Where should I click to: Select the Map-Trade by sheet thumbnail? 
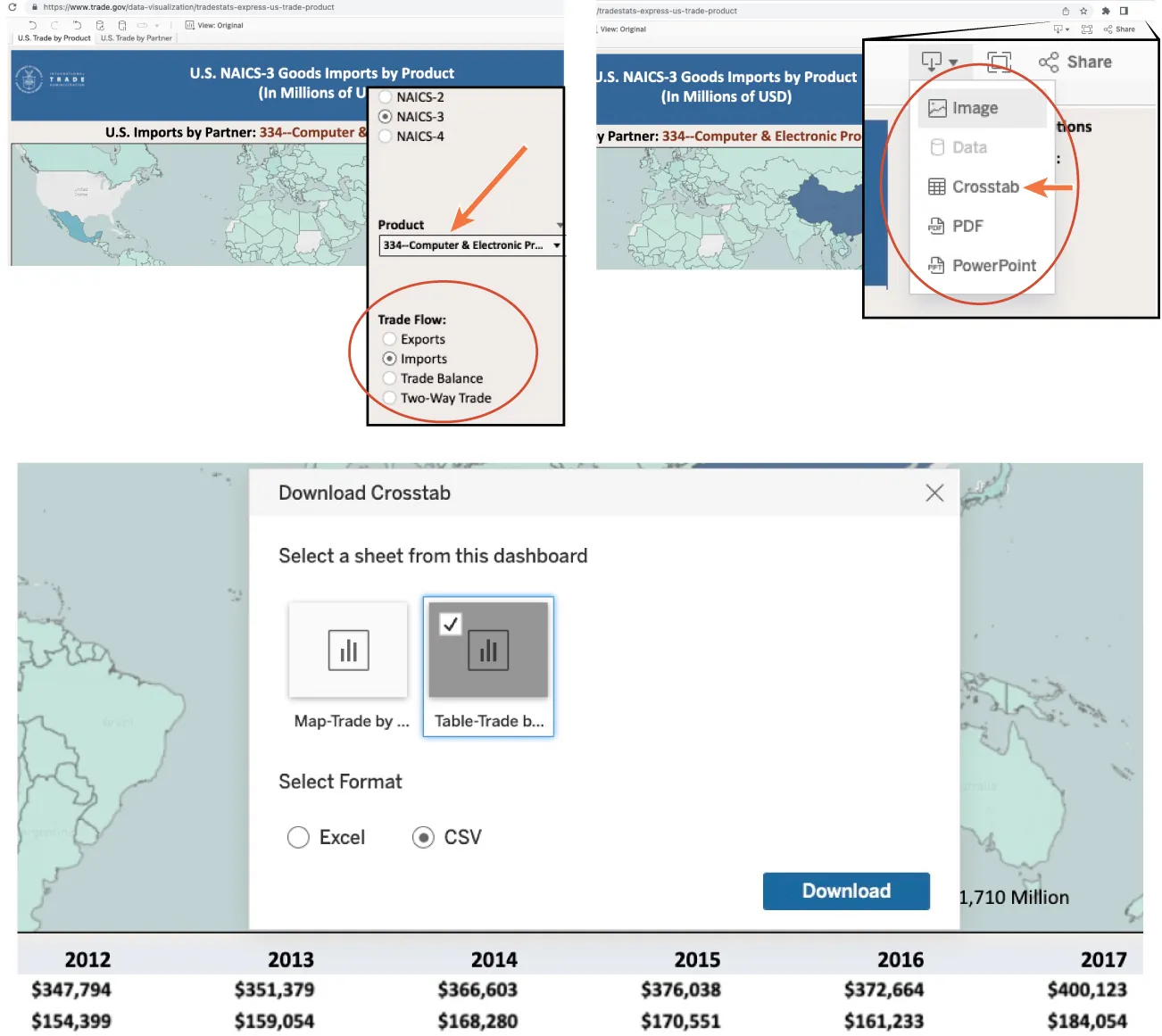click(x=348, y=650)
